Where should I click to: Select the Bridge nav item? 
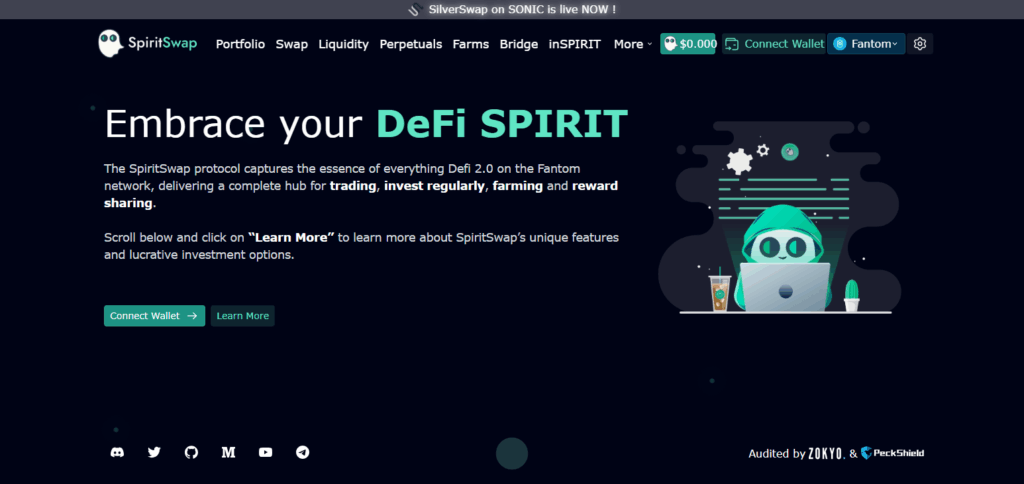(x=519, y=44)
